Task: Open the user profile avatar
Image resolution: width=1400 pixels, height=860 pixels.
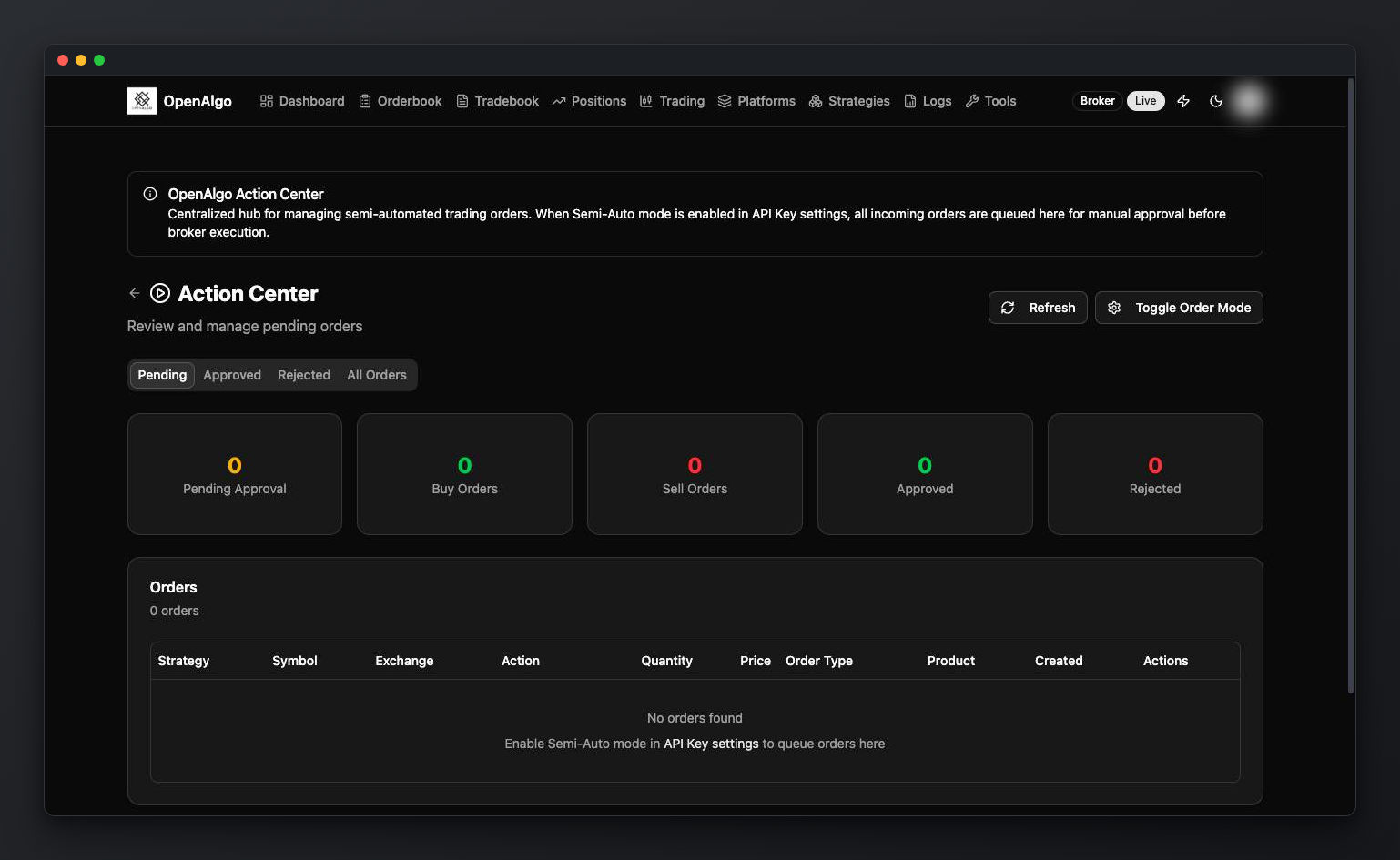Action: pos(1249,101)
